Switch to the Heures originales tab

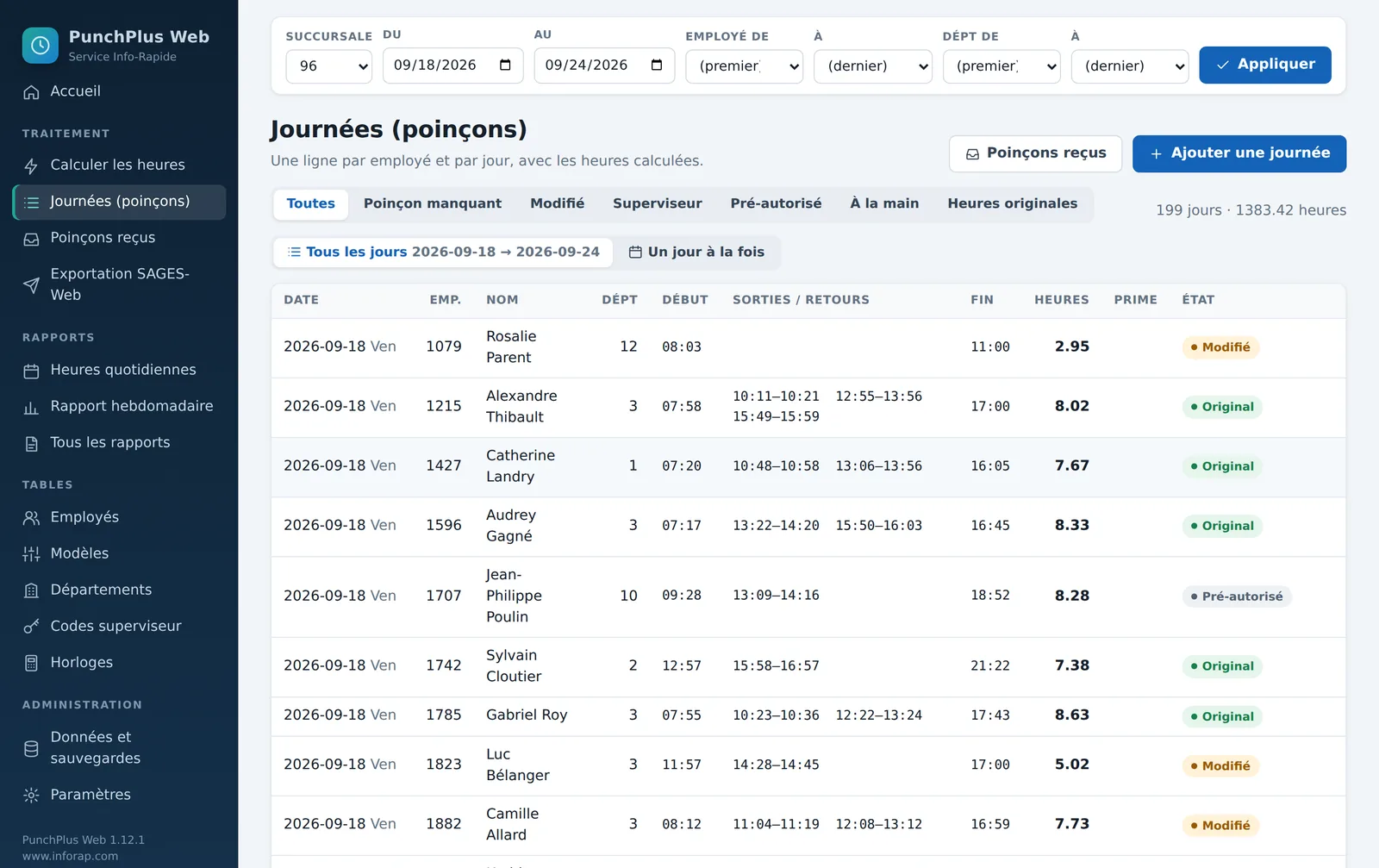point(1013,203)
